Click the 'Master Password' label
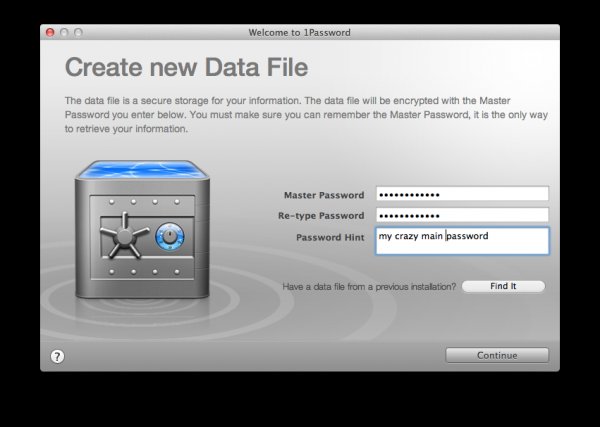600x427 pixels. coord(324,195)
